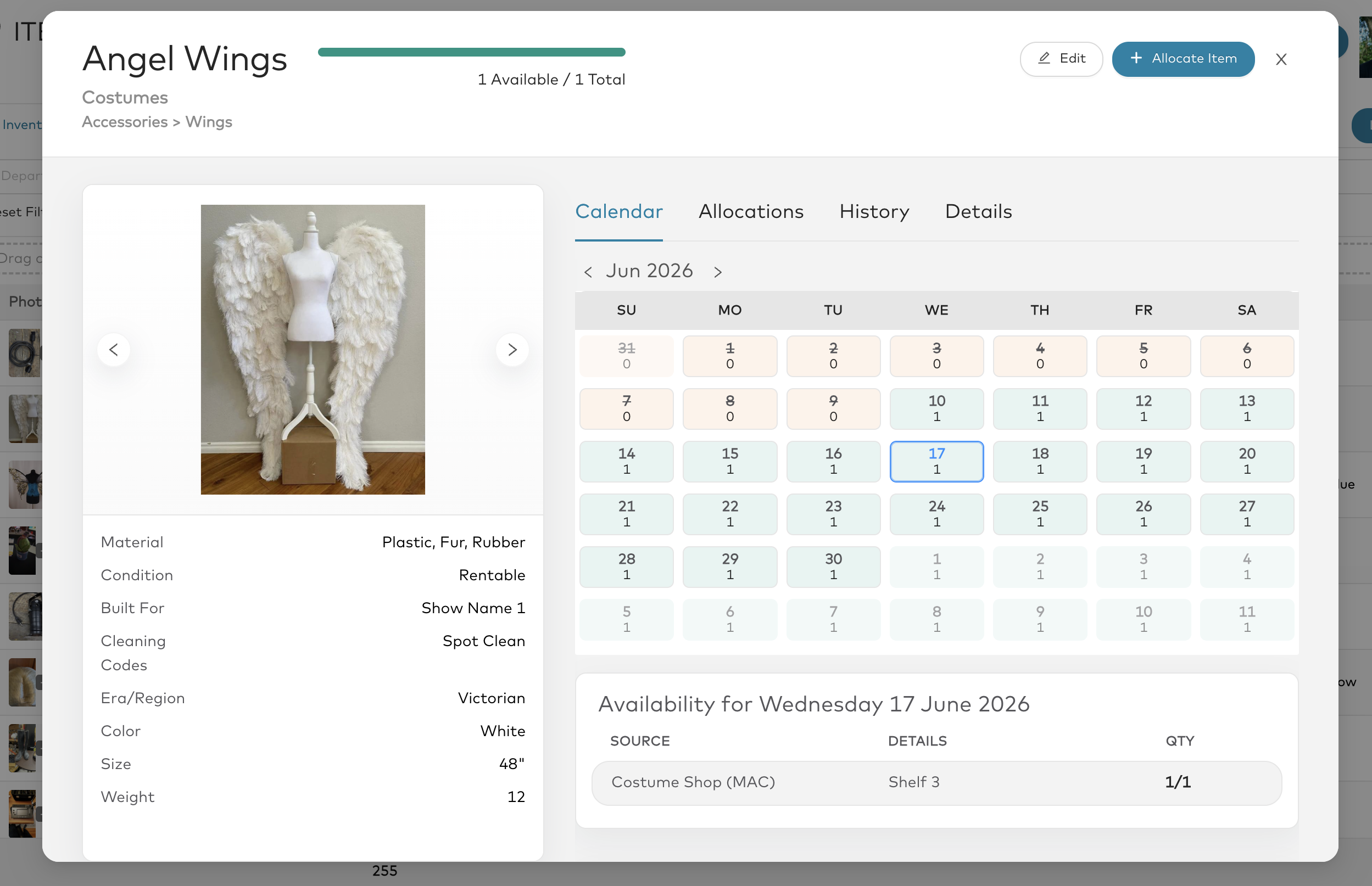Click the Angel Wings mannequin photo
Screen dimensions: 1372x886
[x=313, y=349]
